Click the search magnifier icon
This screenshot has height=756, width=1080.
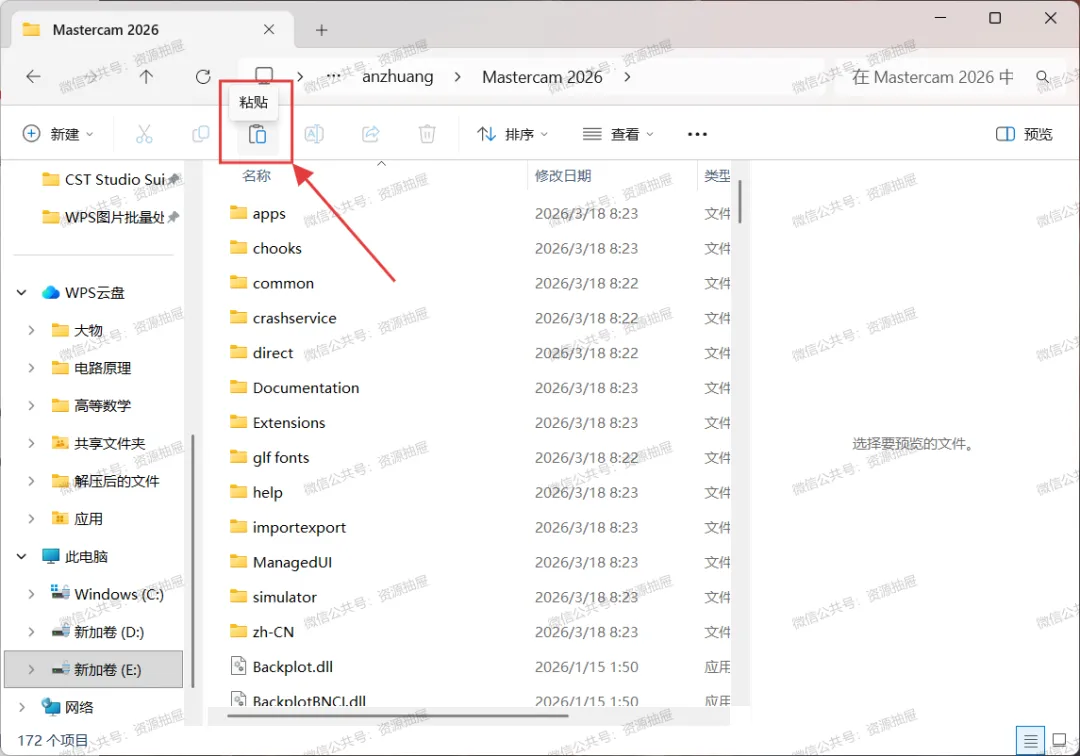tap(1043, 76)
